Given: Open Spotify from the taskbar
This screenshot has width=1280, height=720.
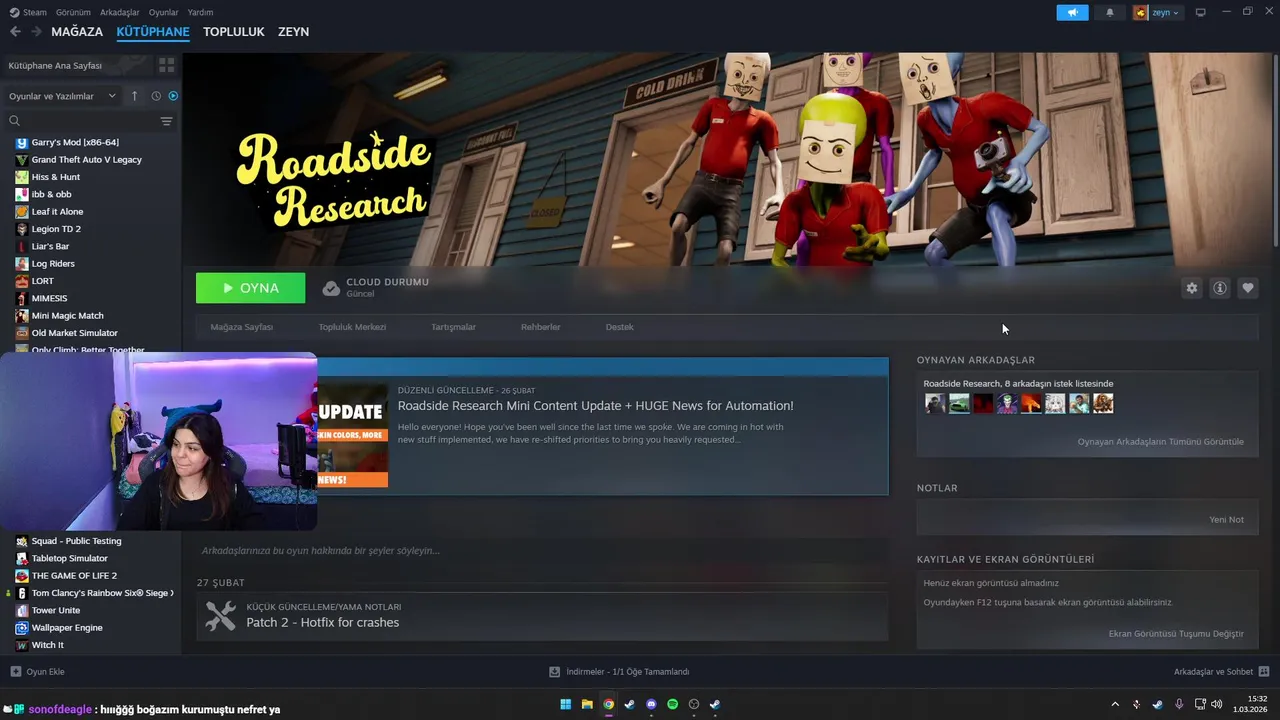Looking at the screenshot, I should point(672,704).
